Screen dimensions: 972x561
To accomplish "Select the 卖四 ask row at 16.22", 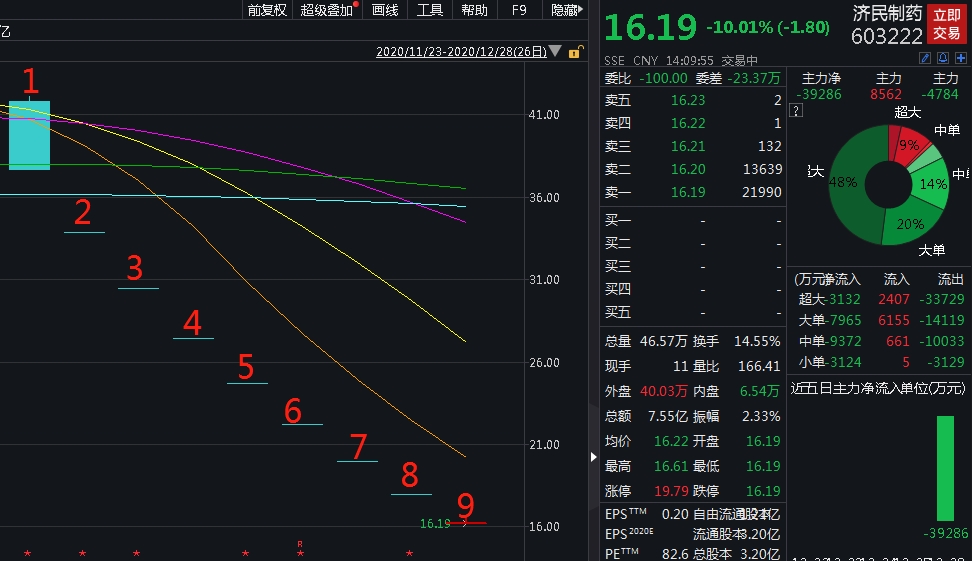I will tap(692, 123).
